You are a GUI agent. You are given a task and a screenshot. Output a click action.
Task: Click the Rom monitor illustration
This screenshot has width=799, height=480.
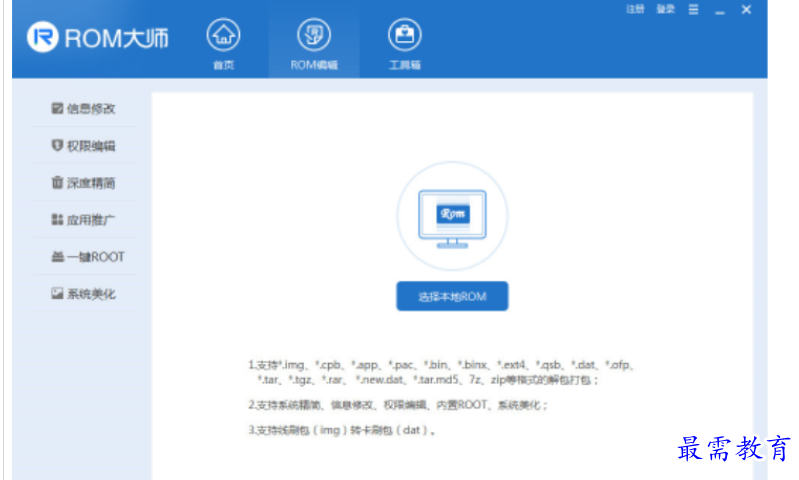click(x=452, y=216)
